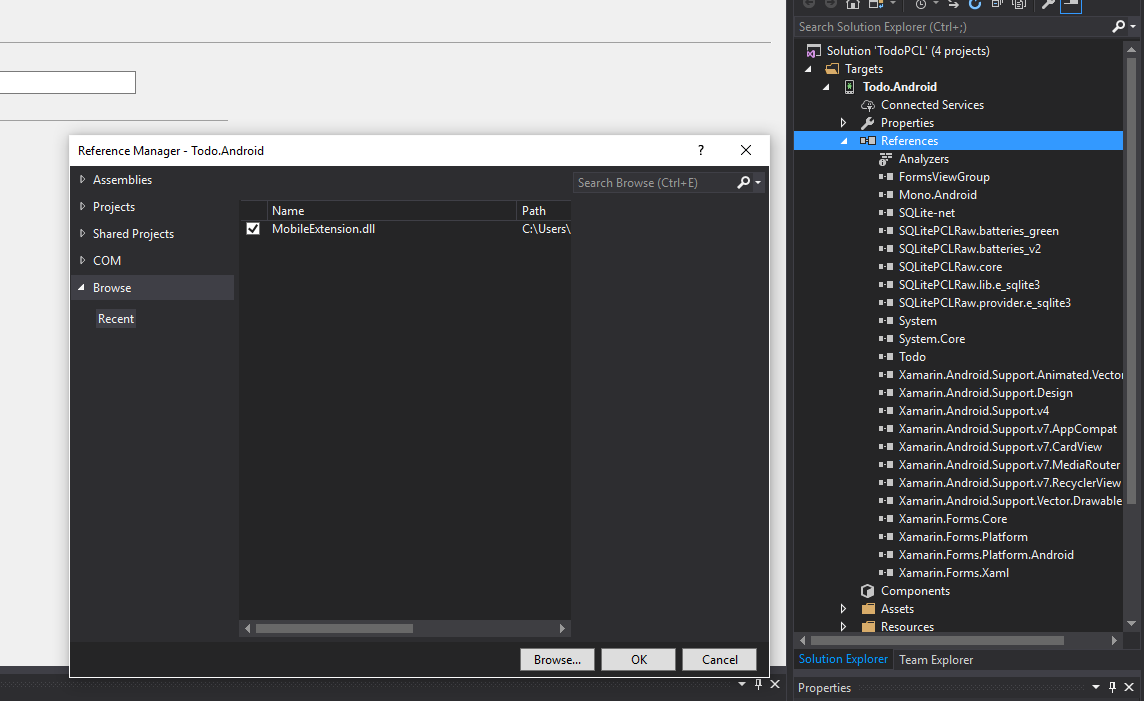The width and height of the screenshot is (1144, 701).
Task: Click the Android project icon beside Todo.Android
Action: (x=849, y=87)
